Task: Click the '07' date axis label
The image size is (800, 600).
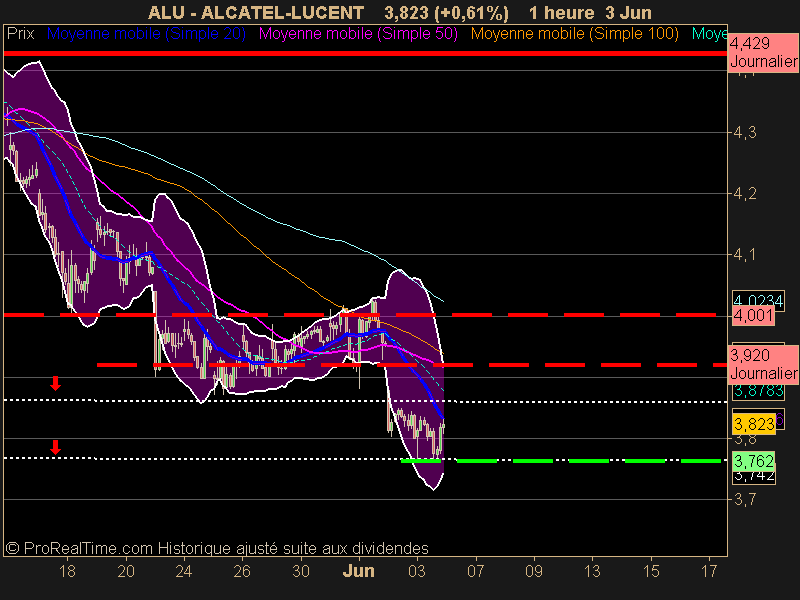Action: (x=476, y=570)
